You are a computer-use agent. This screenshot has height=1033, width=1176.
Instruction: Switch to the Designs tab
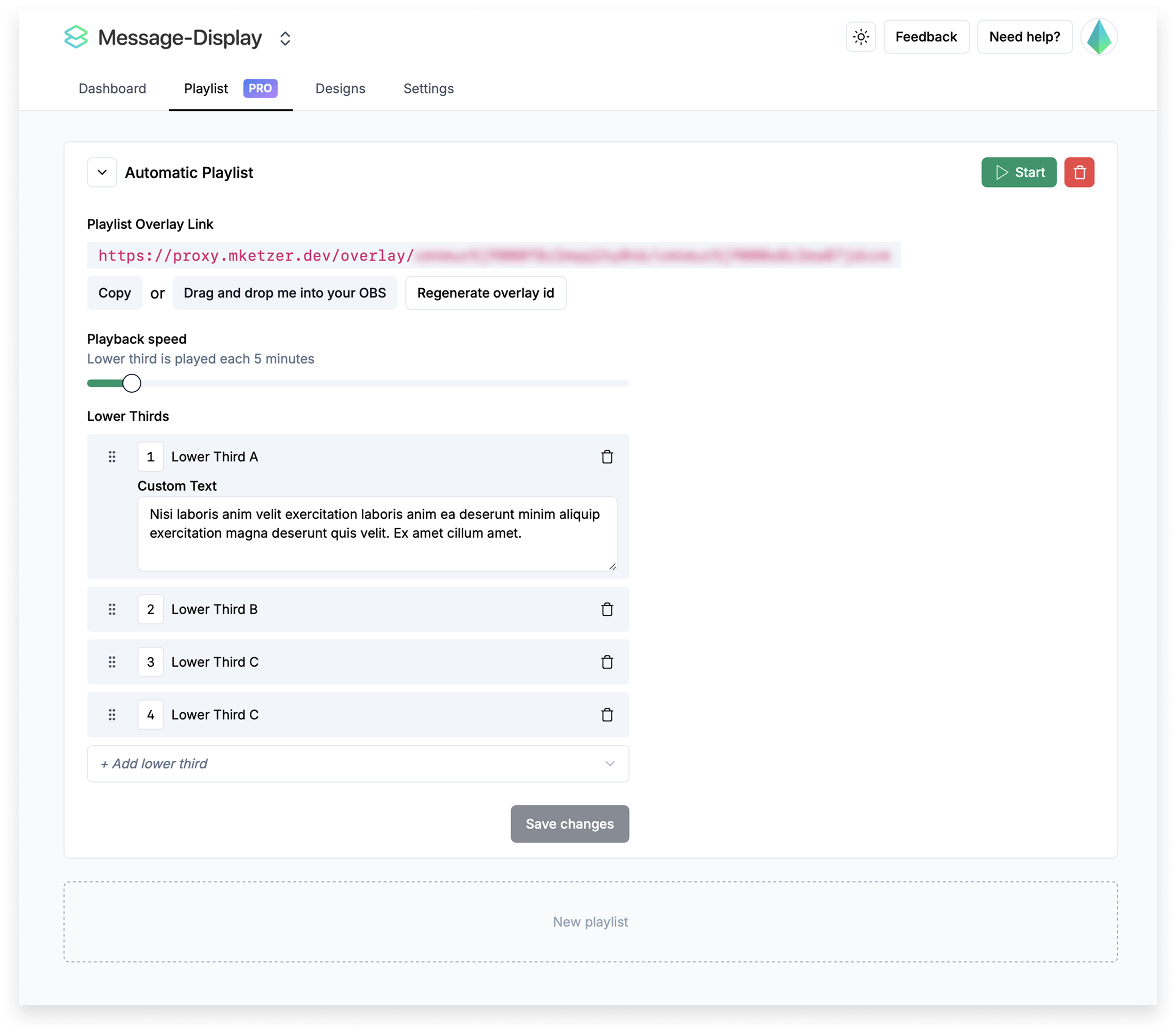point(340,89)
